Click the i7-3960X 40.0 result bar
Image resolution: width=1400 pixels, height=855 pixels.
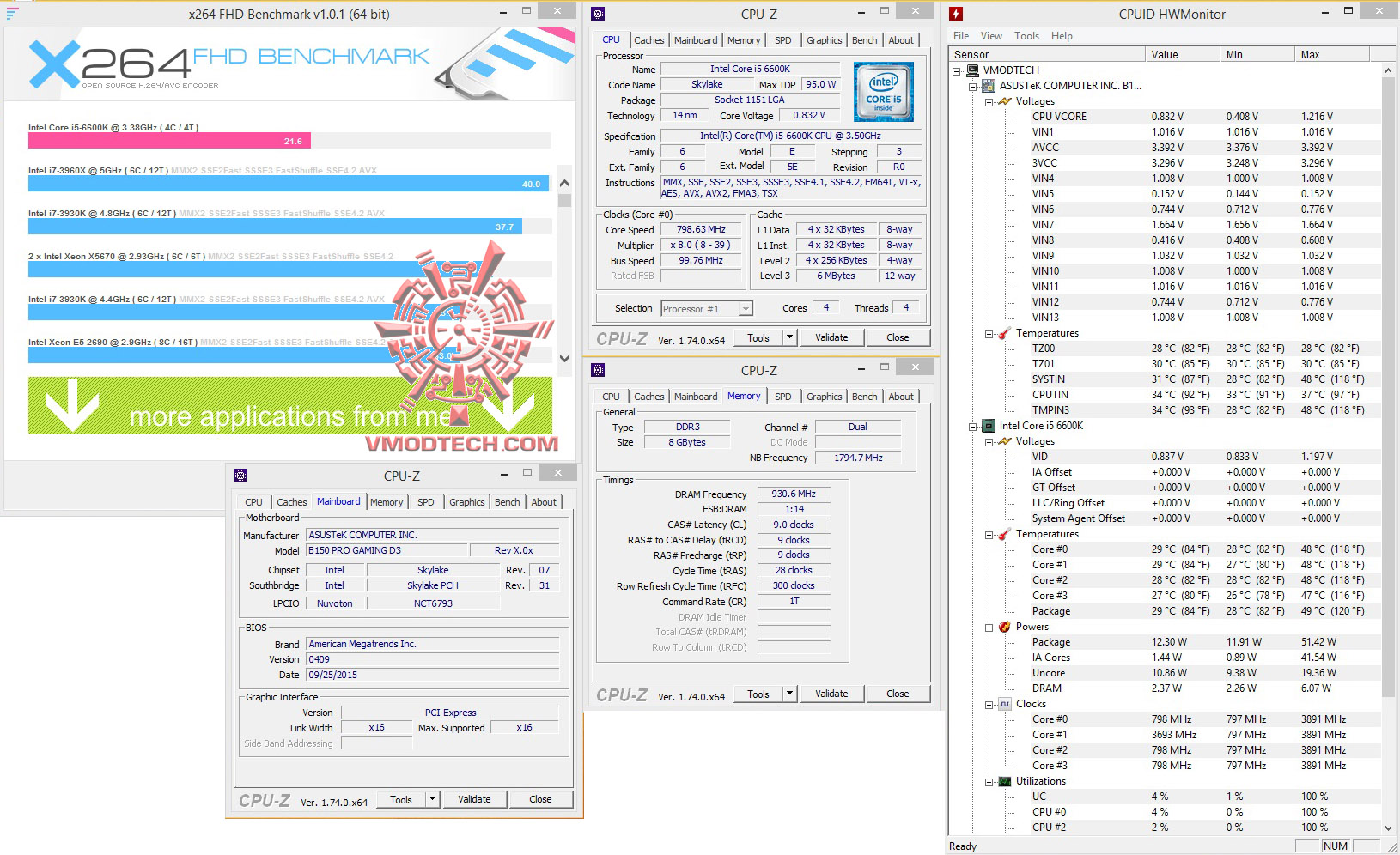tap(289, 184)
